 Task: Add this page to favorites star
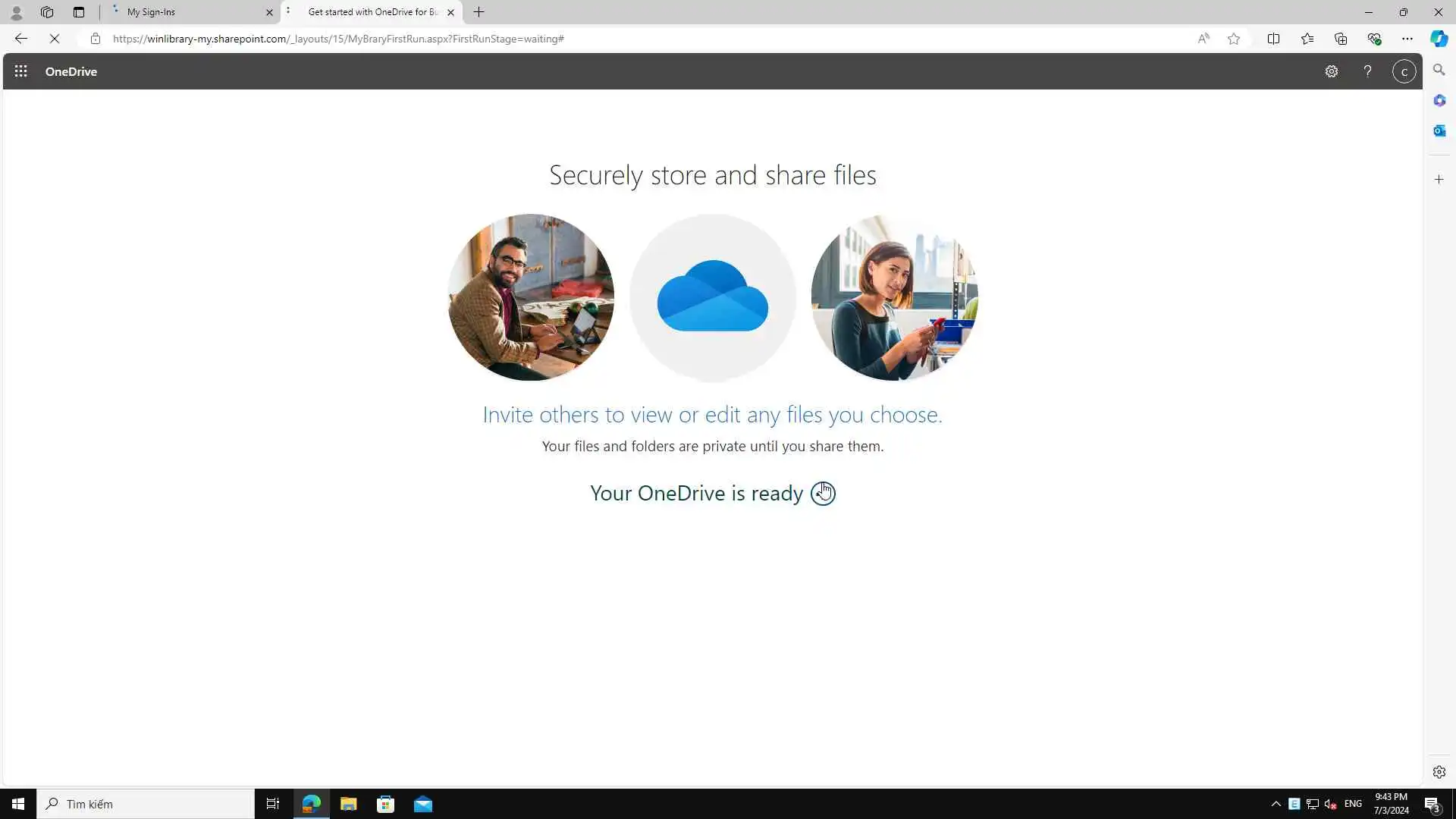tap(1234, 39)
